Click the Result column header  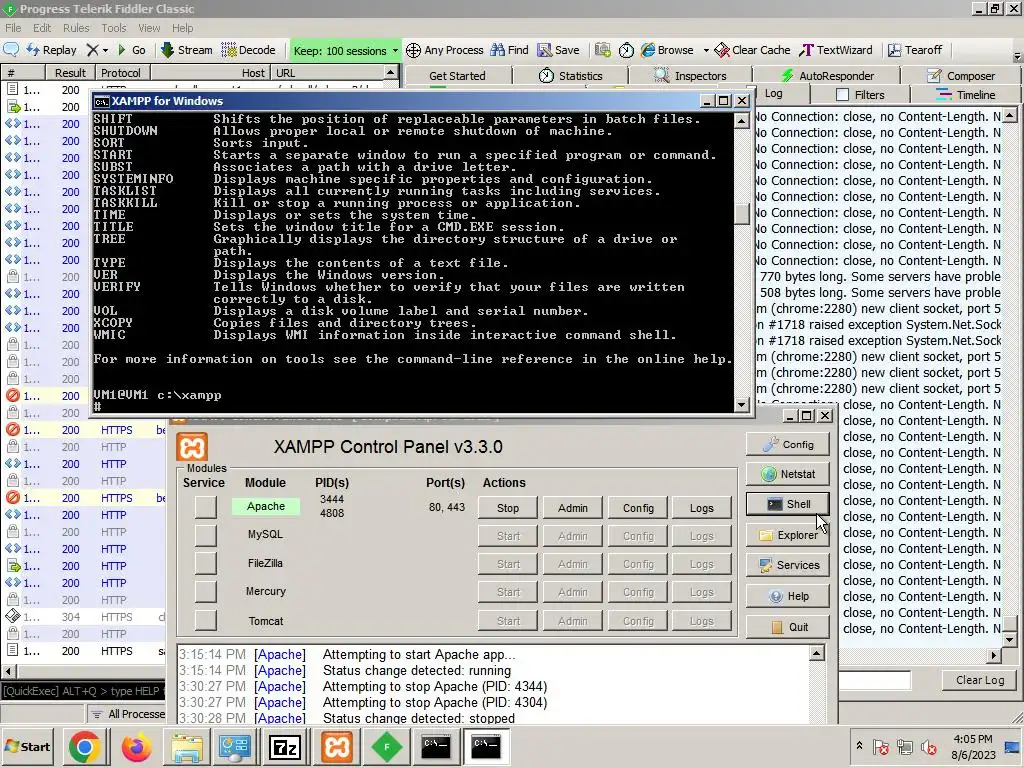point(70,73)
